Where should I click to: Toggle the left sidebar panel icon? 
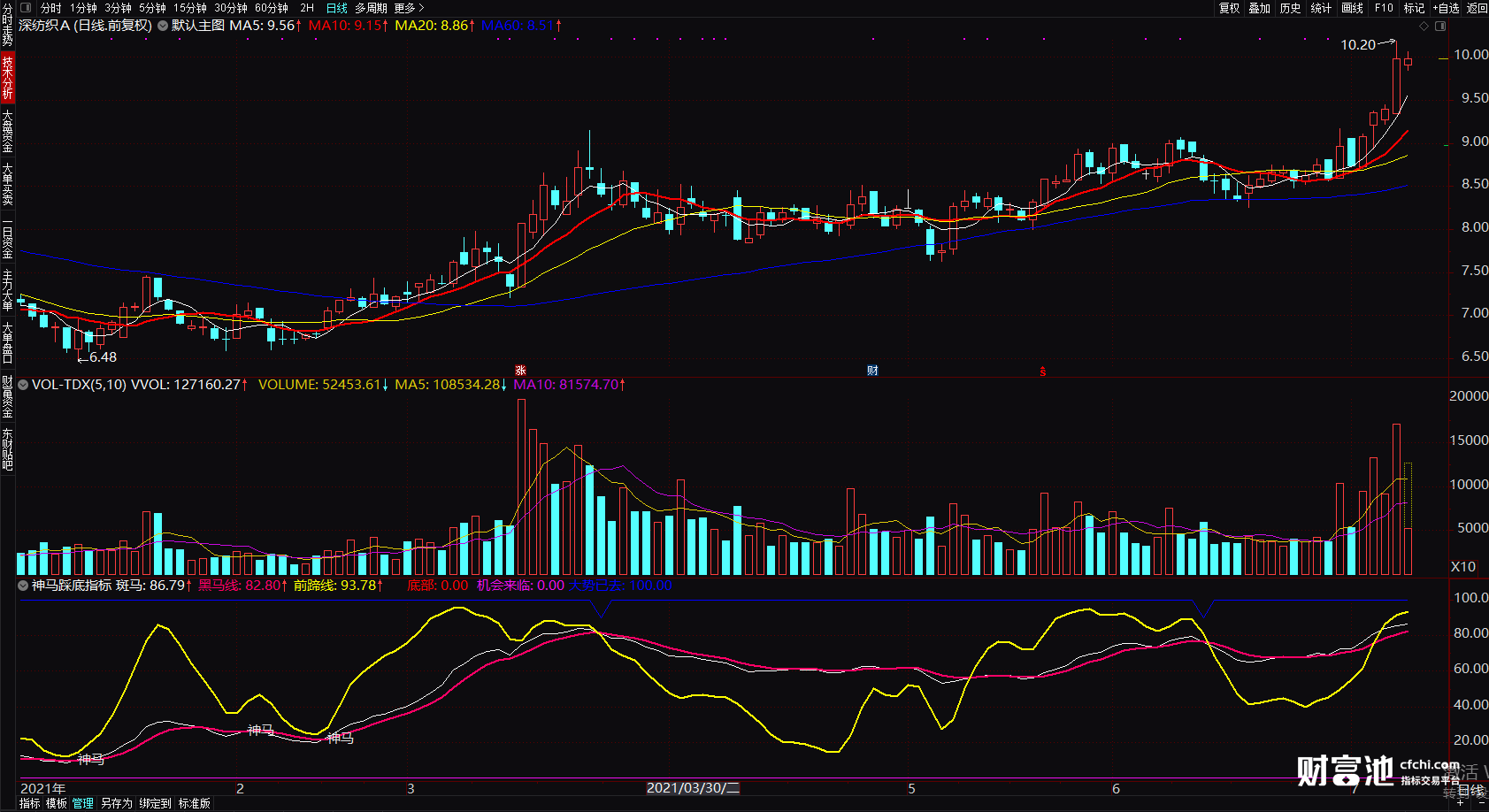(26, 8)
